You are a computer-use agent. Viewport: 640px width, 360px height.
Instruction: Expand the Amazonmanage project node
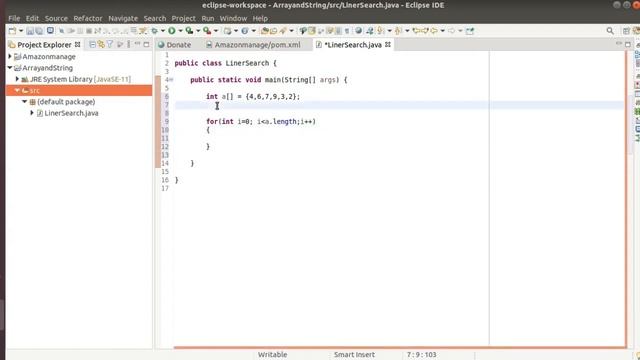coord(10,56)
